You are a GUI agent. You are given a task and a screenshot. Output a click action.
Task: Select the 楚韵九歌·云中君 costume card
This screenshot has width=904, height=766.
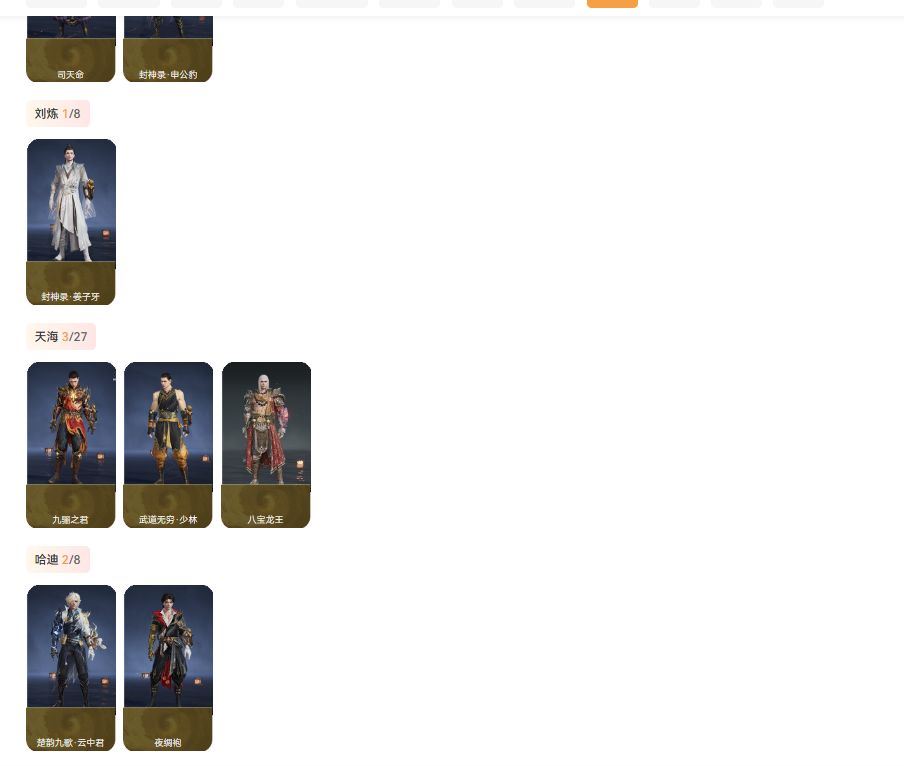tap(71, 668)
